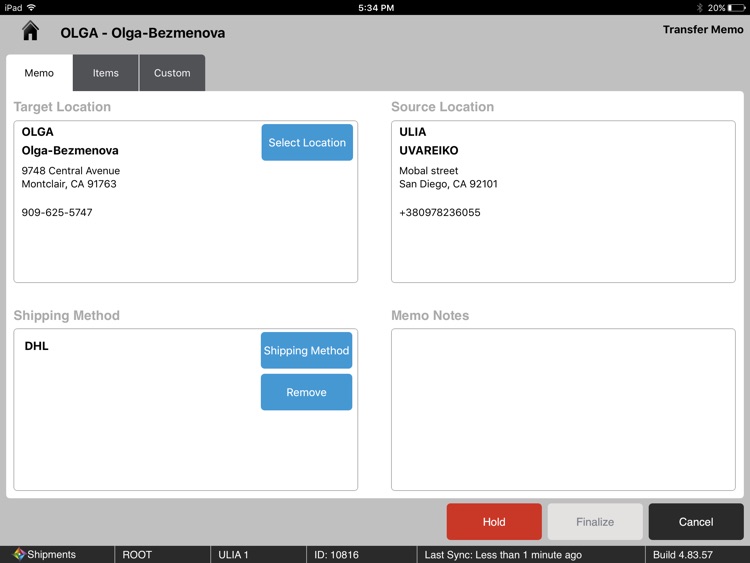Tap the battery indicator icon
Viewport: 750px width, 563px height.
point(736,8)
